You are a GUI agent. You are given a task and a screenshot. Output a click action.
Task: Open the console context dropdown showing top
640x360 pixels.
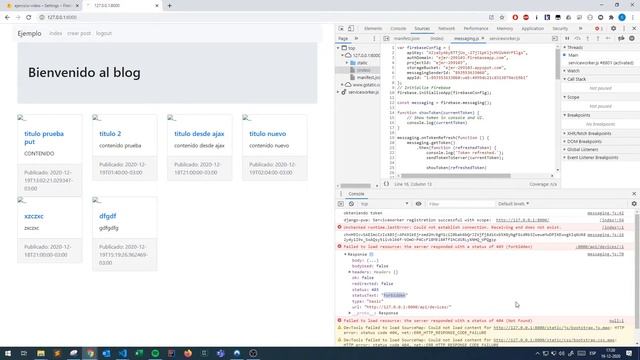click(384, 204)
